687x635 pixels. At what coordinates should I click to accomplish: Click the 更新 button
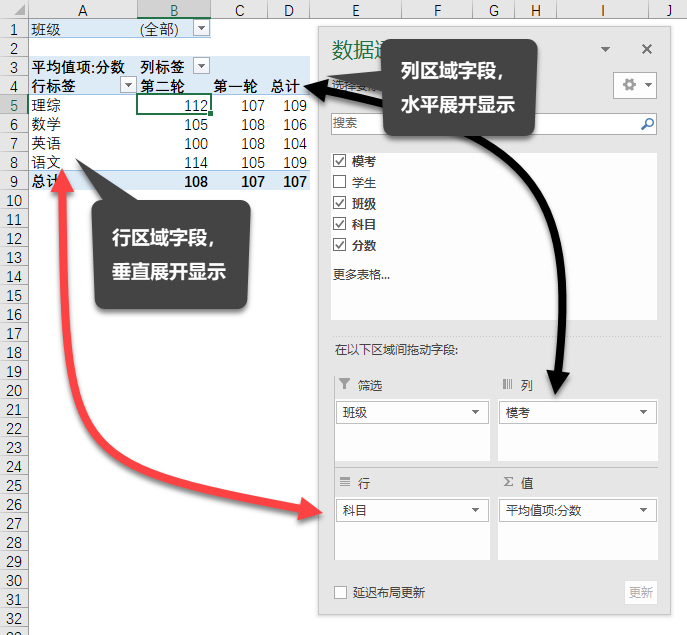pos(640,592)
